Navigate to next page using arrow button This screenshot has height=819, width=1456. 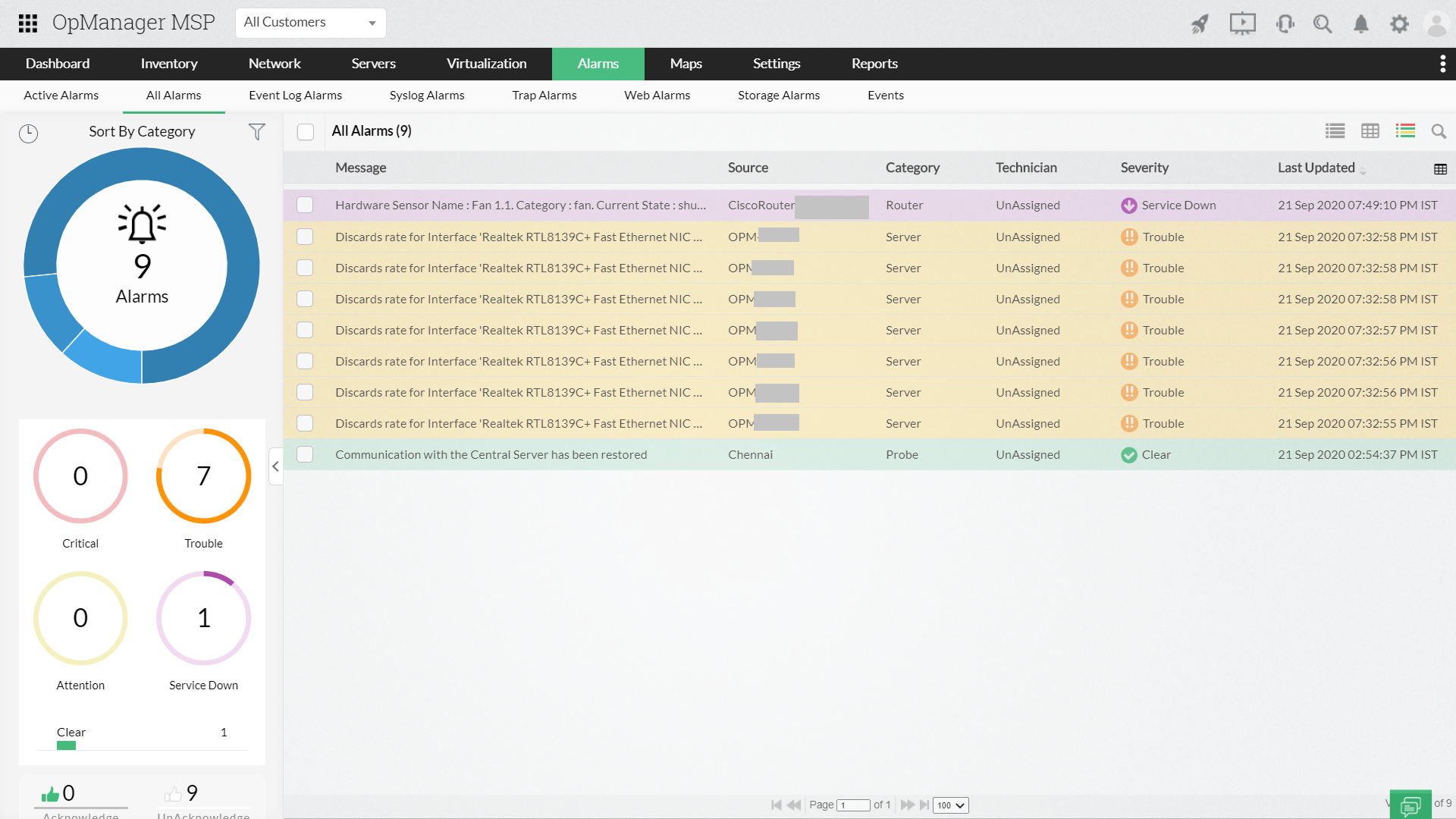point(907,805)
